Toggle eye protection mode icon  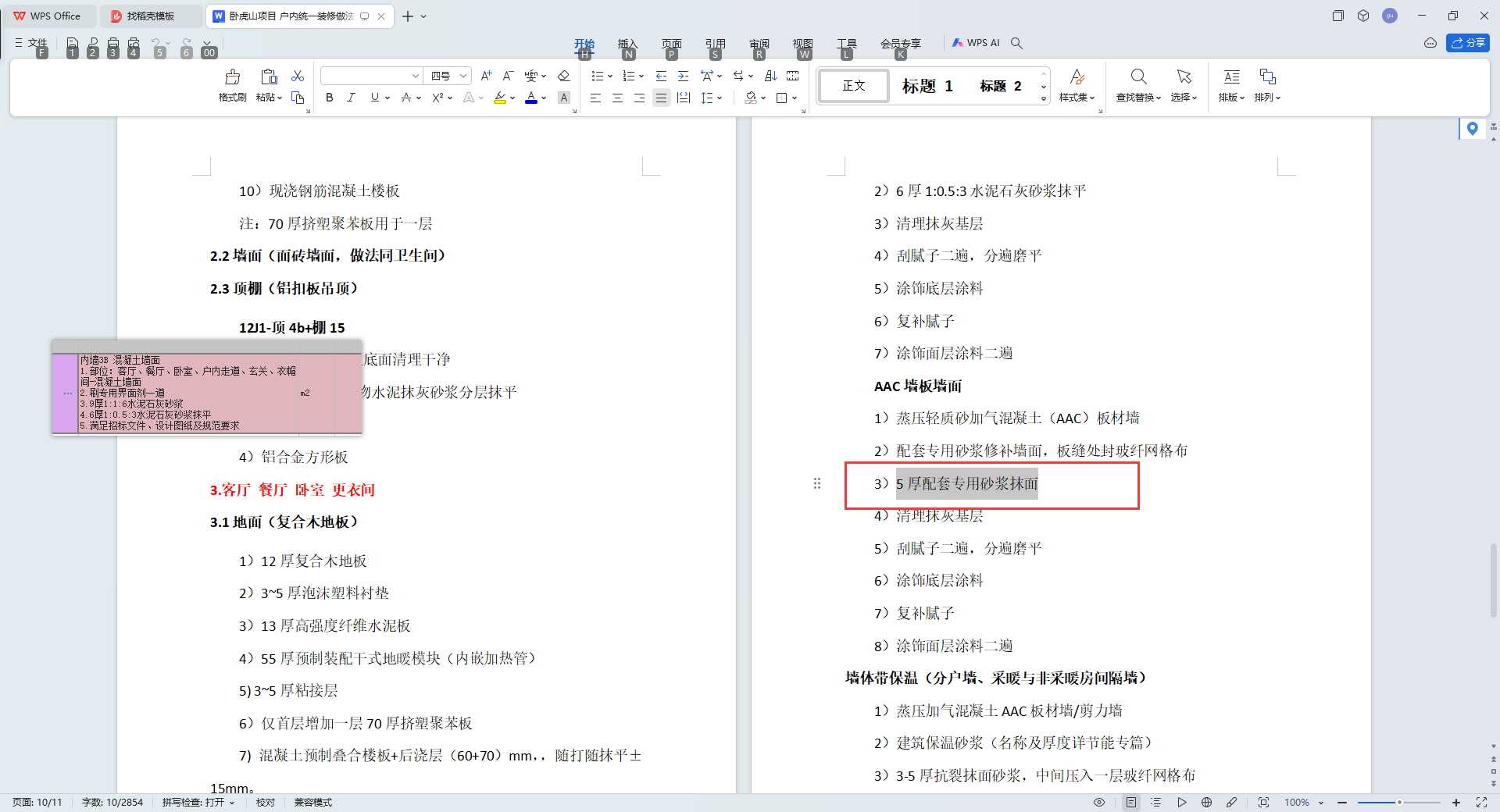click(1099, 802)
